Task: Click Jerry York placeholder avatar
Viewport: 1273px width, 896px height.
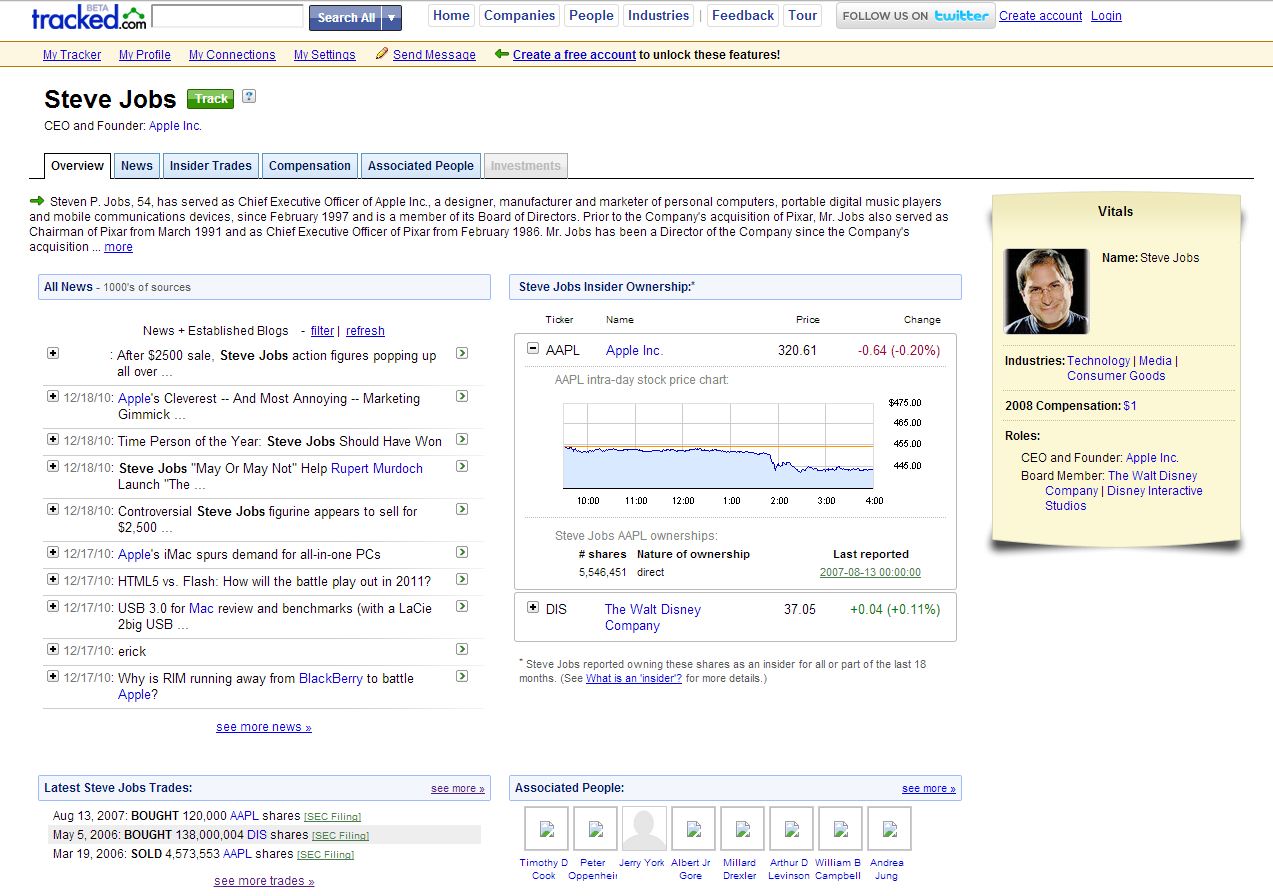Action: point(644,829)
